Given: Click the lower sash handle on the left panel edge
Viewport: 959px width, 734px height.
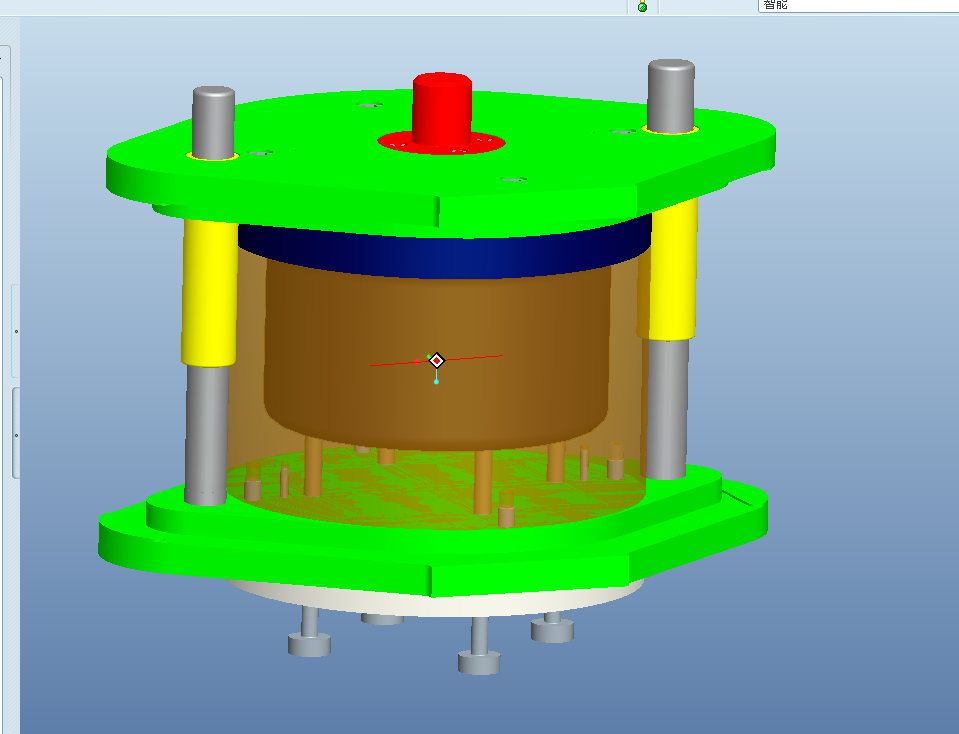Looking at the screenshot, I should (16, 433).
